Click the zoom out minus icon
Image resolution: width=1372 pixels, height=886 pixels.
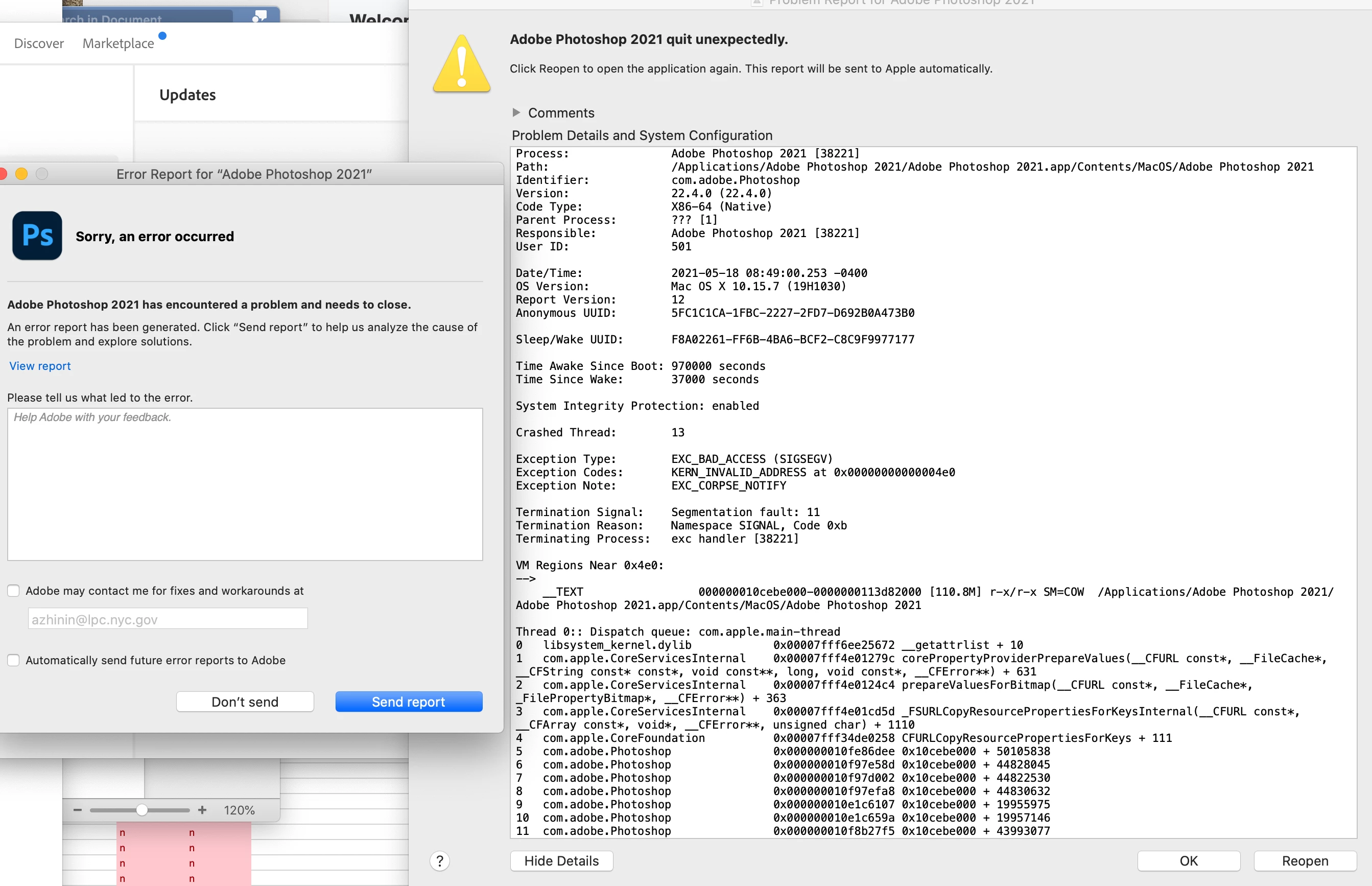point(78,810)
